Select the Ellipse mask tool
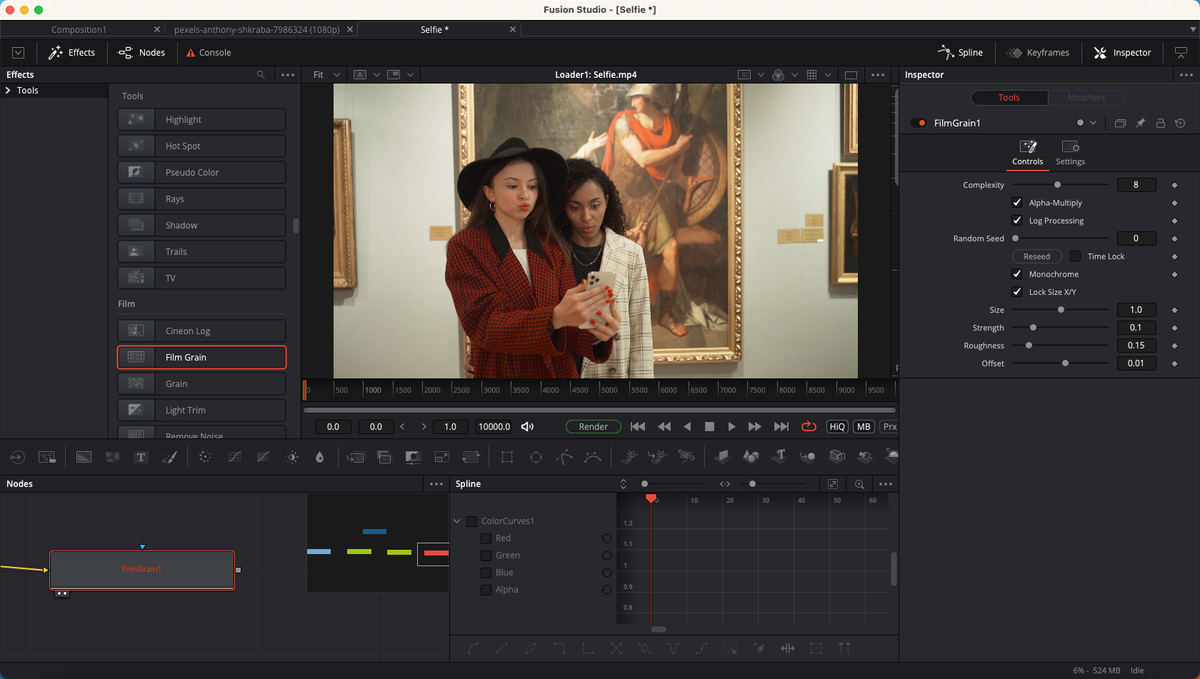The width and height of the screenshot is (1200, 679). pyautogui.click(x=537, y=457)
